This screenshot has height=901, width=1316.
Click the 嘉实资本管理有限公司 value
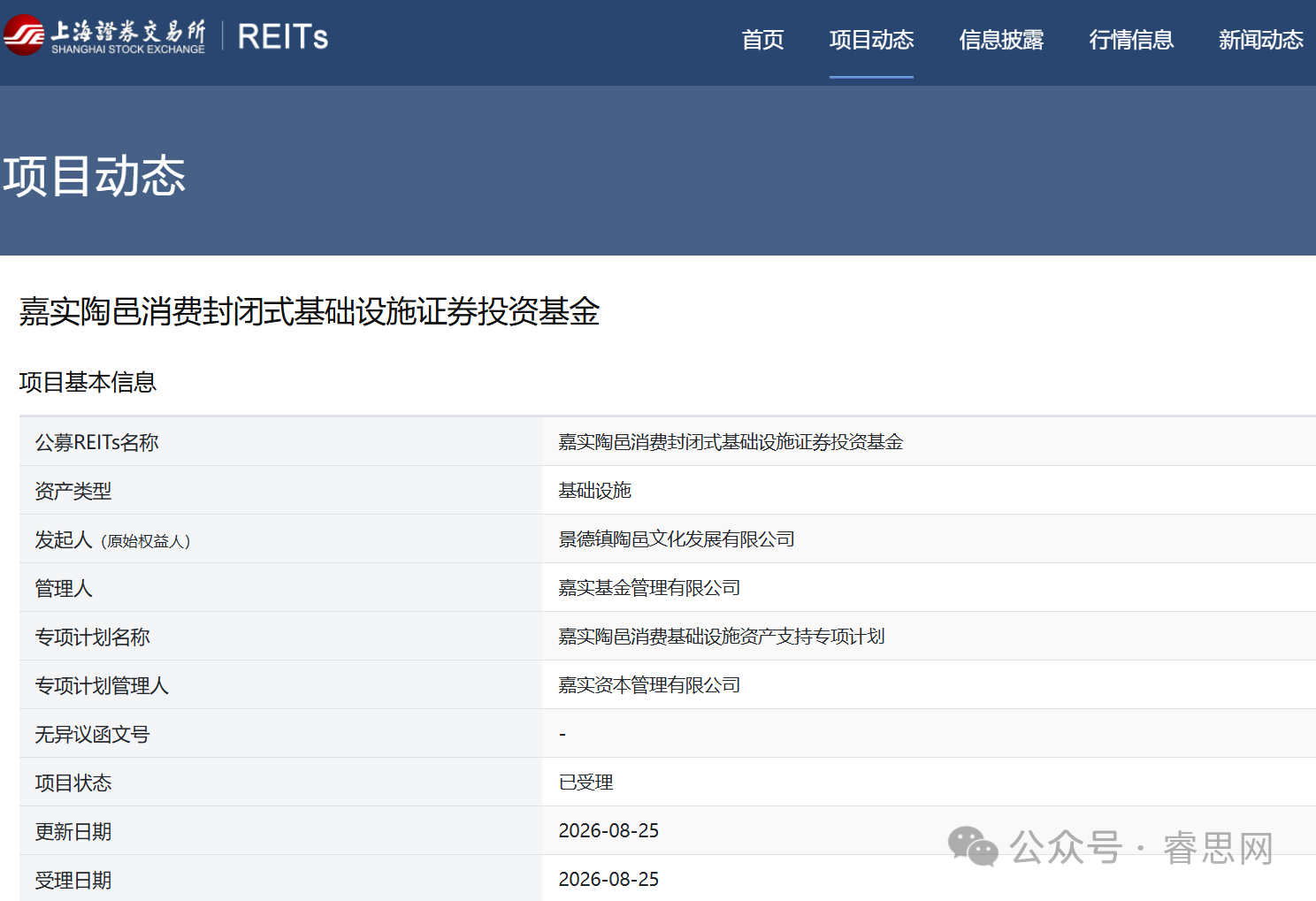649,685
